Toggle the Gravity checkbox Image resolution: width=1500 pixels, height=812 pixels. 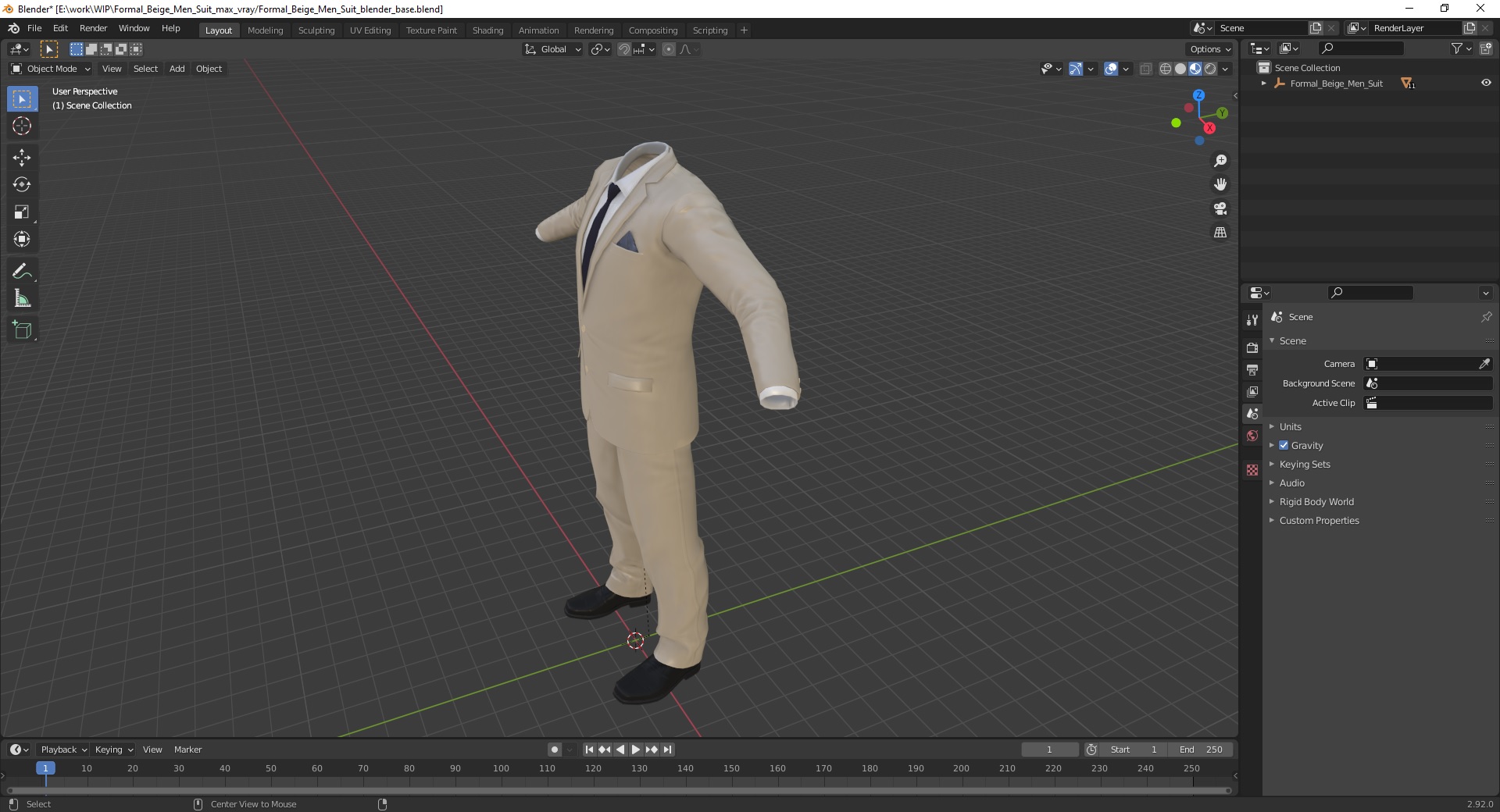1284,445
